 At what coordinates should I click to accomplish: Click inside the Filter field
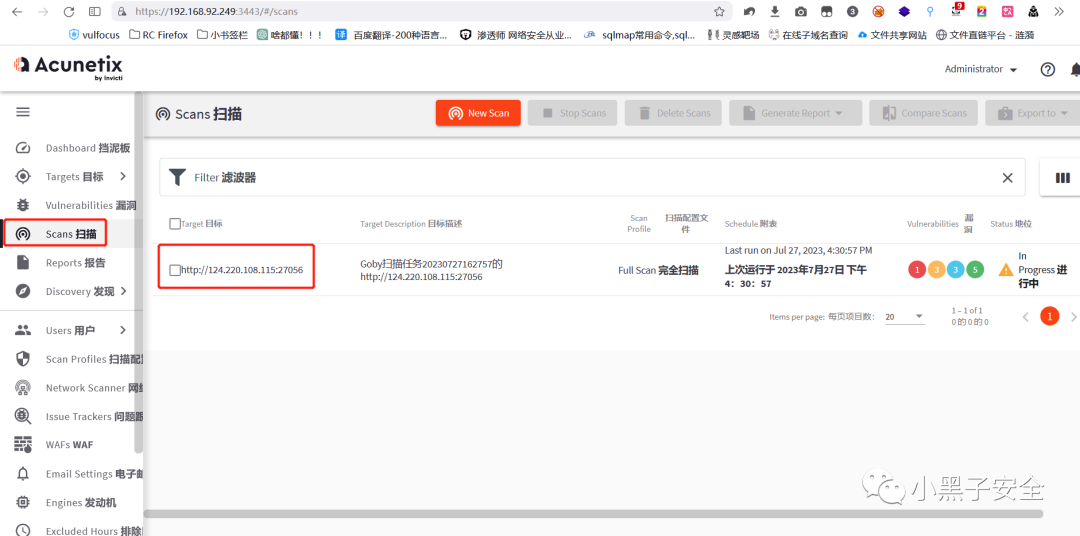[x=592, y=178]
